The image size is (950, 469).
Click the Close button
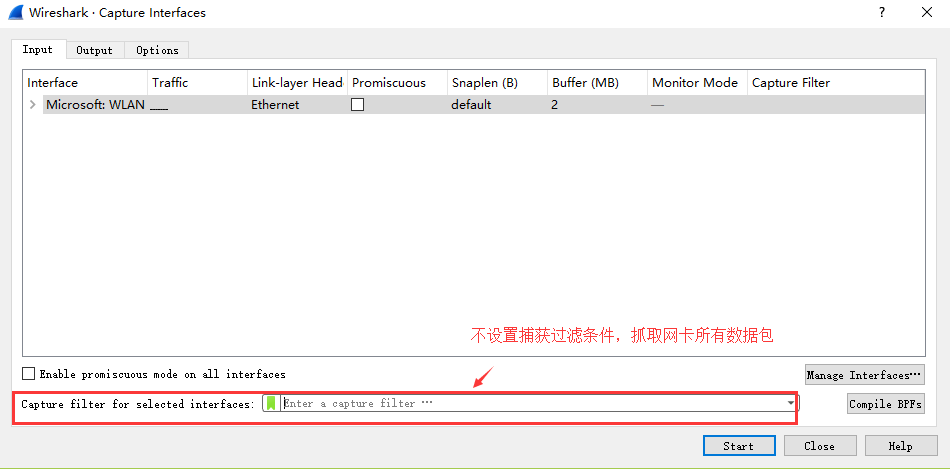pyautogui.click(x=820, y=446)
